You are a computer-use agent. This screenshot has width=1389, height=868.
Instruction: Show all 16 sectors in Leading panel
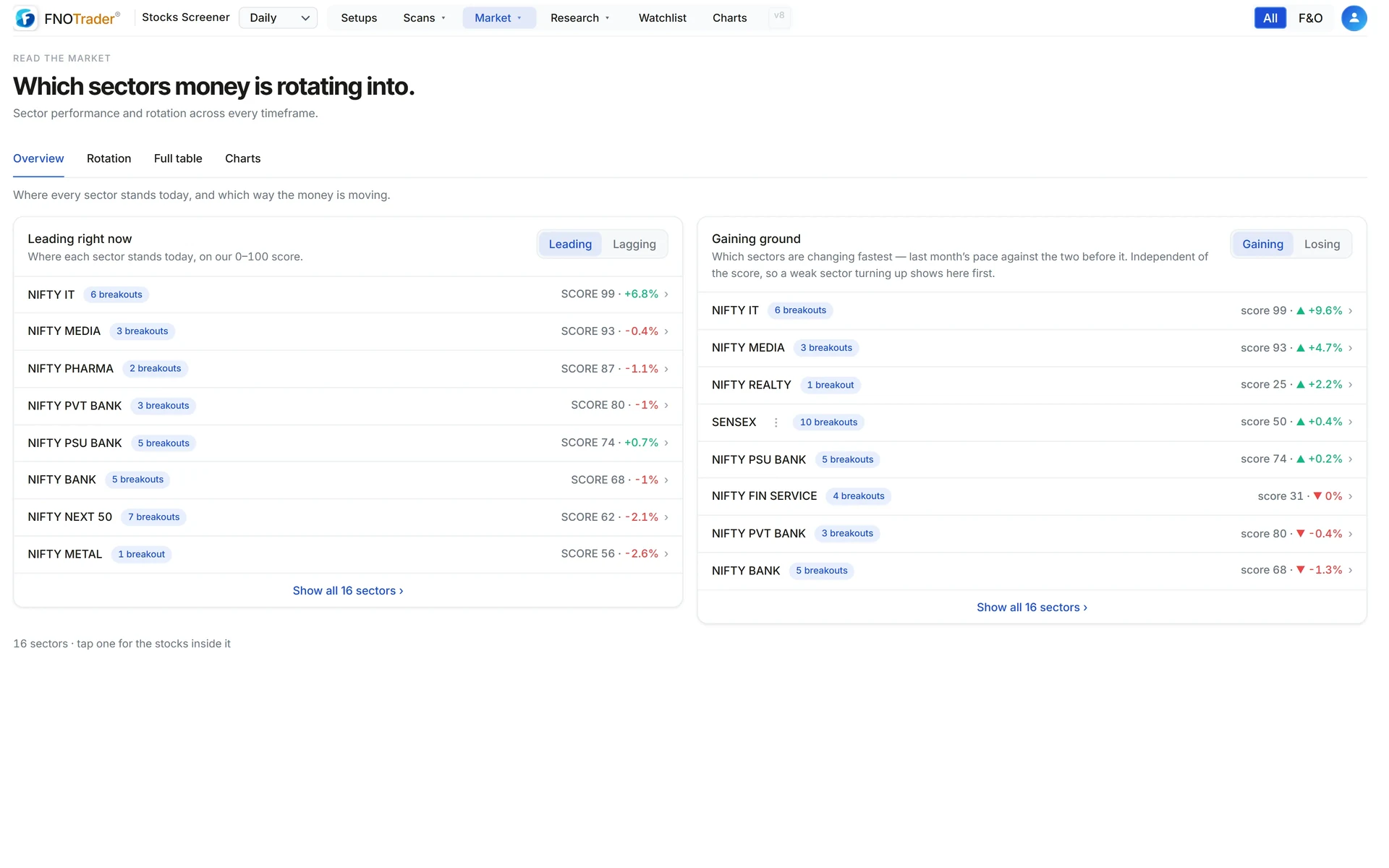[348, 591]
